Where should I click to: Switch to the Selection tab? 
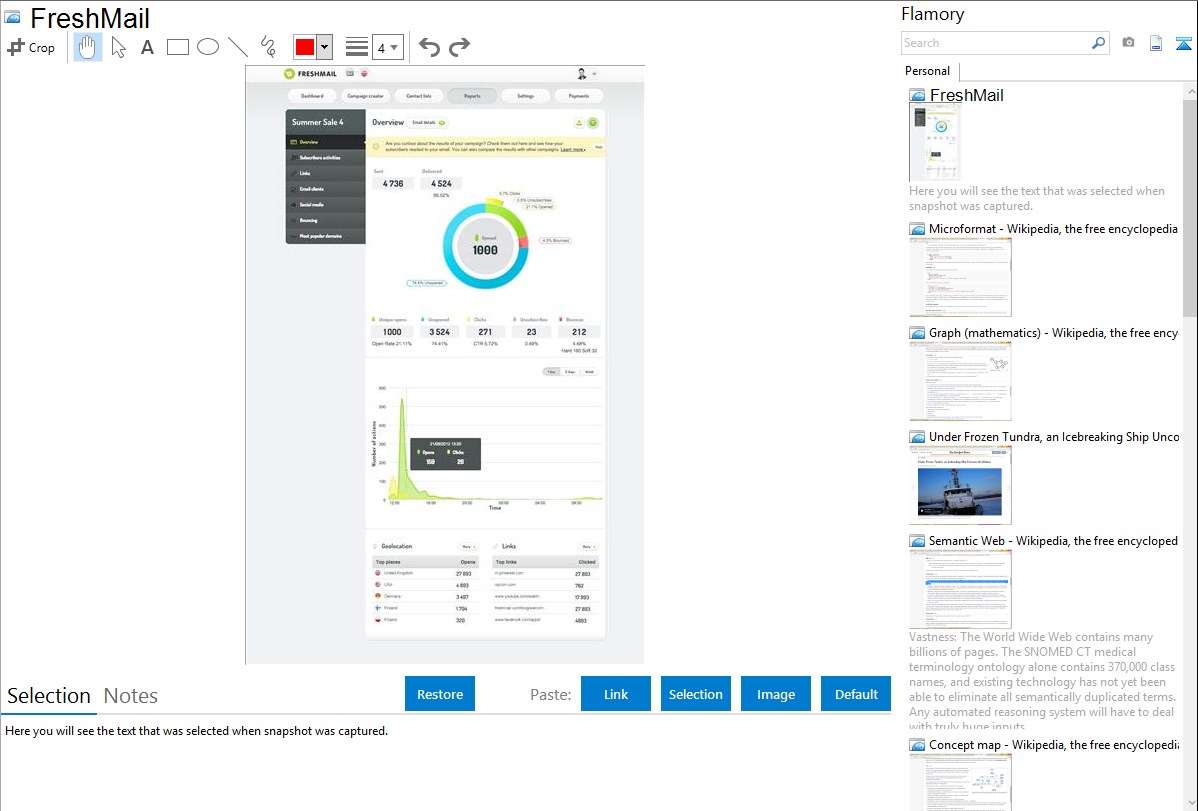pyautogui.click(x=49, y=696)
